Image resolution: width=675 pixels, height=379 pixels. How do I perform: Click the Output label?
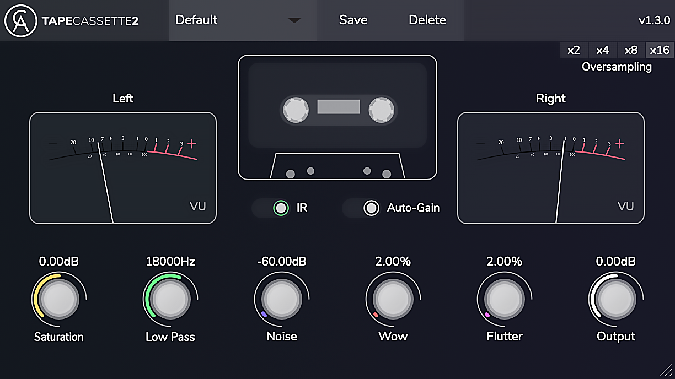(x=616, y=336)
